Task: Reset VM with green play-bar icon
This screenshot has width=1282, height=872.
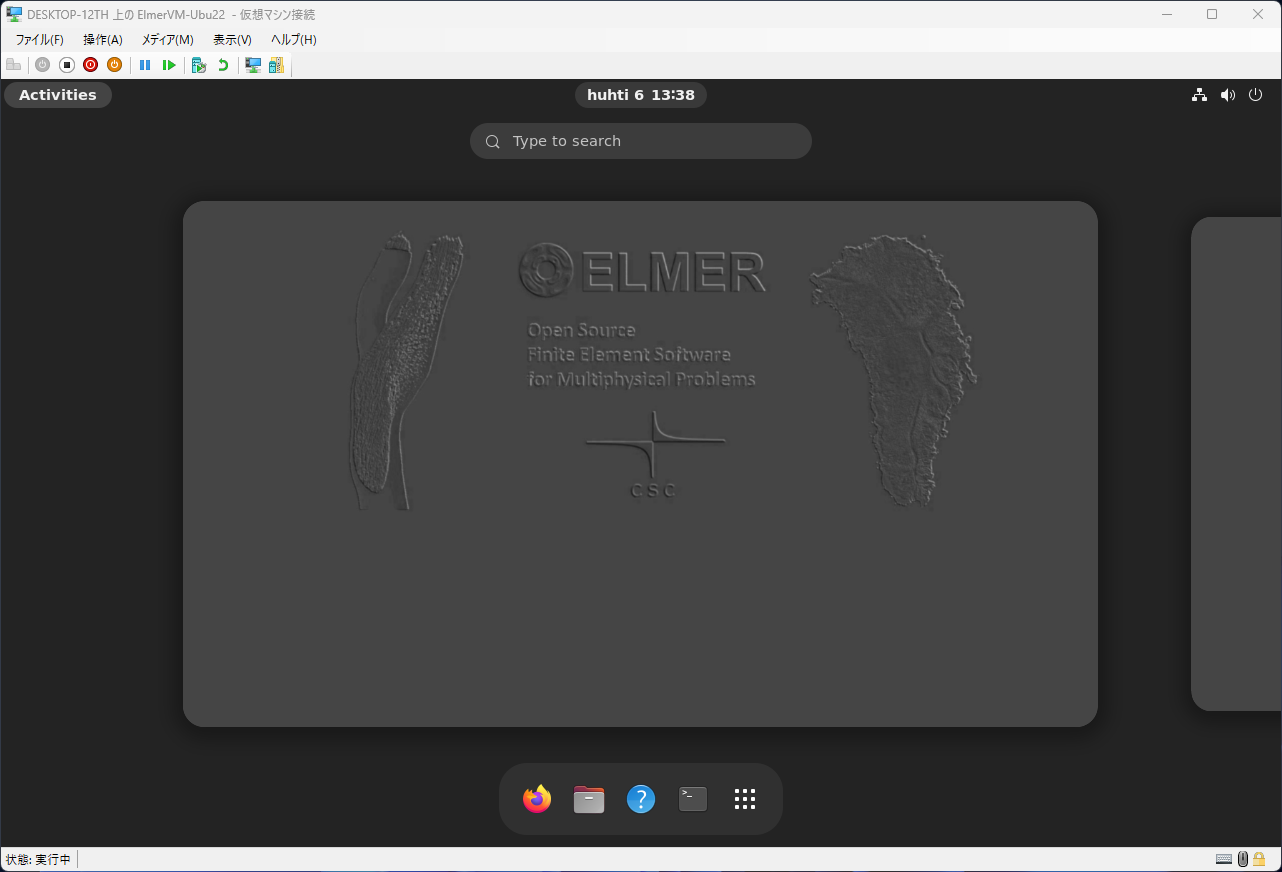Action: click(x=169, y=65)
